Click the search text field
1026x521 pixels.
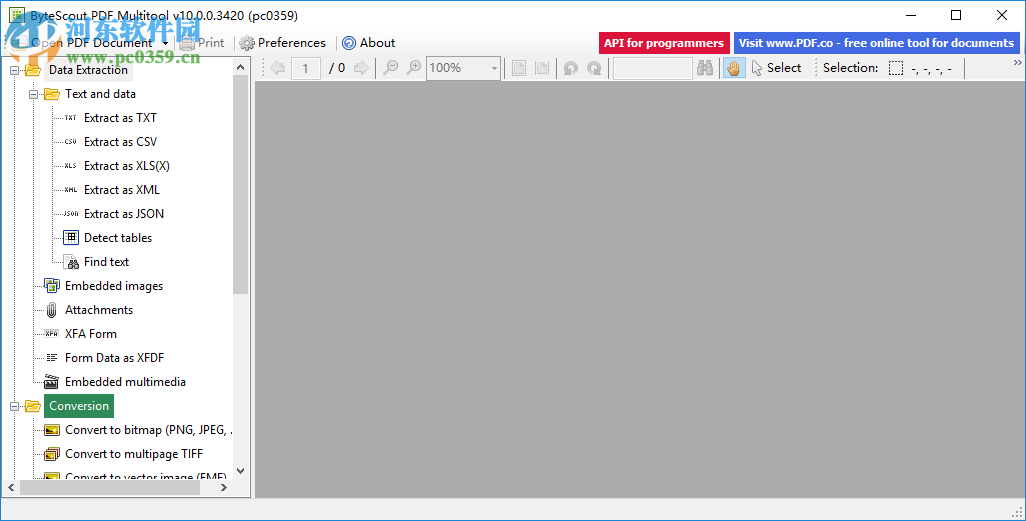tap(652, 68)
